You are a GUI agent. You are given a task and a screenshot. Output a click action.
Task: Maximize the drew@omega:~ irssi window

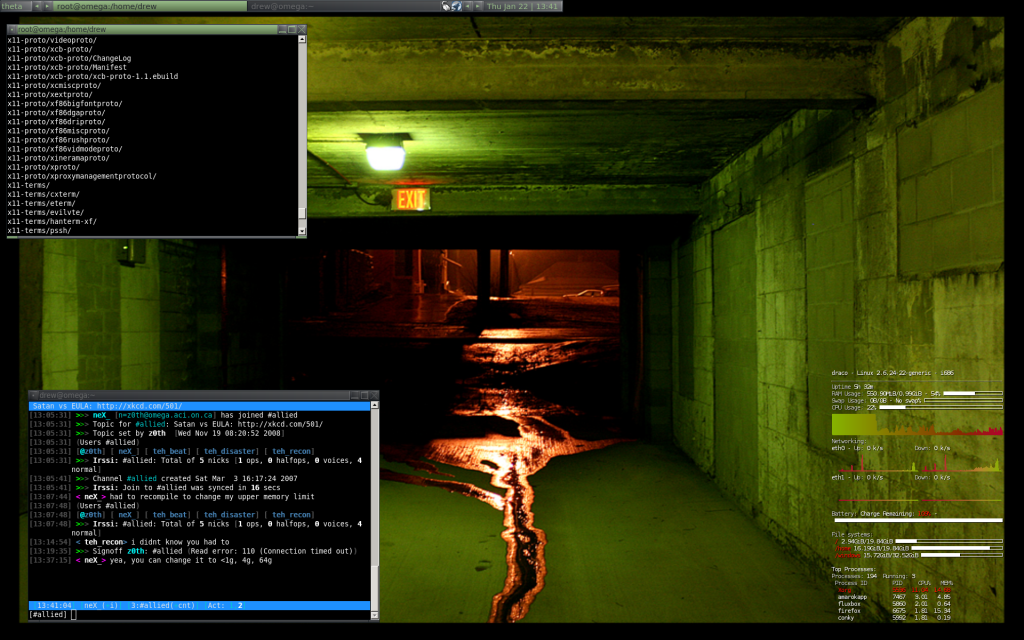(x=364, y=395)
